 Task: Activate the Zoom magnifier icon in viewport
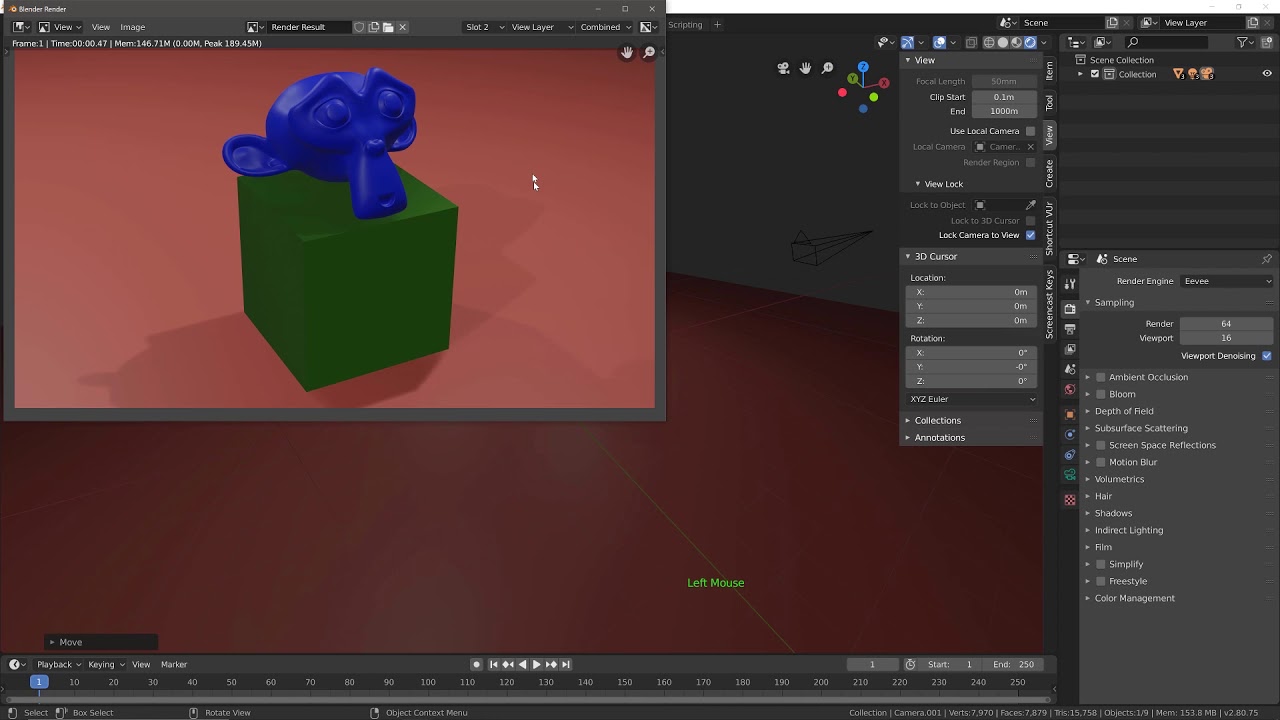click(x=827, y=67)
